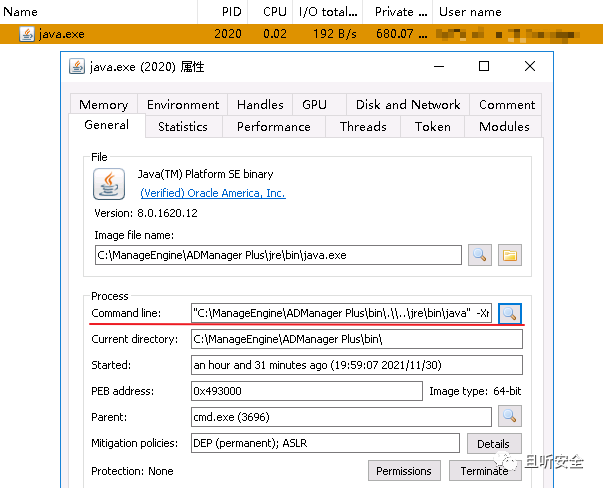
Task: Switch to the Memory tab
Action: click(x=103, y=105)
